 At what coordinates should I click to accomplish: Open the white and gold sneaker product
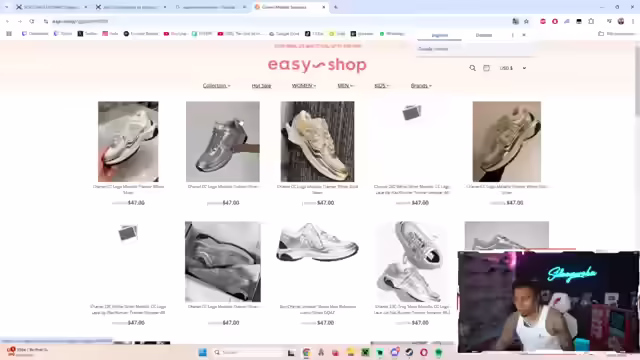coord(317,142)
